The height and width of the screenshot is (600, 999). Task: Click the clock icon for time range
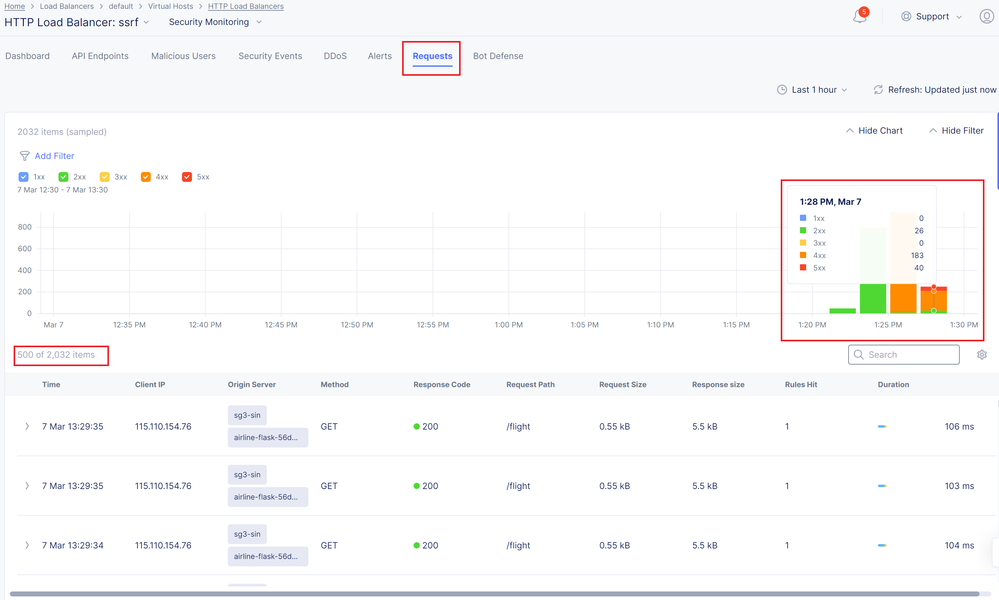(782, 90)
